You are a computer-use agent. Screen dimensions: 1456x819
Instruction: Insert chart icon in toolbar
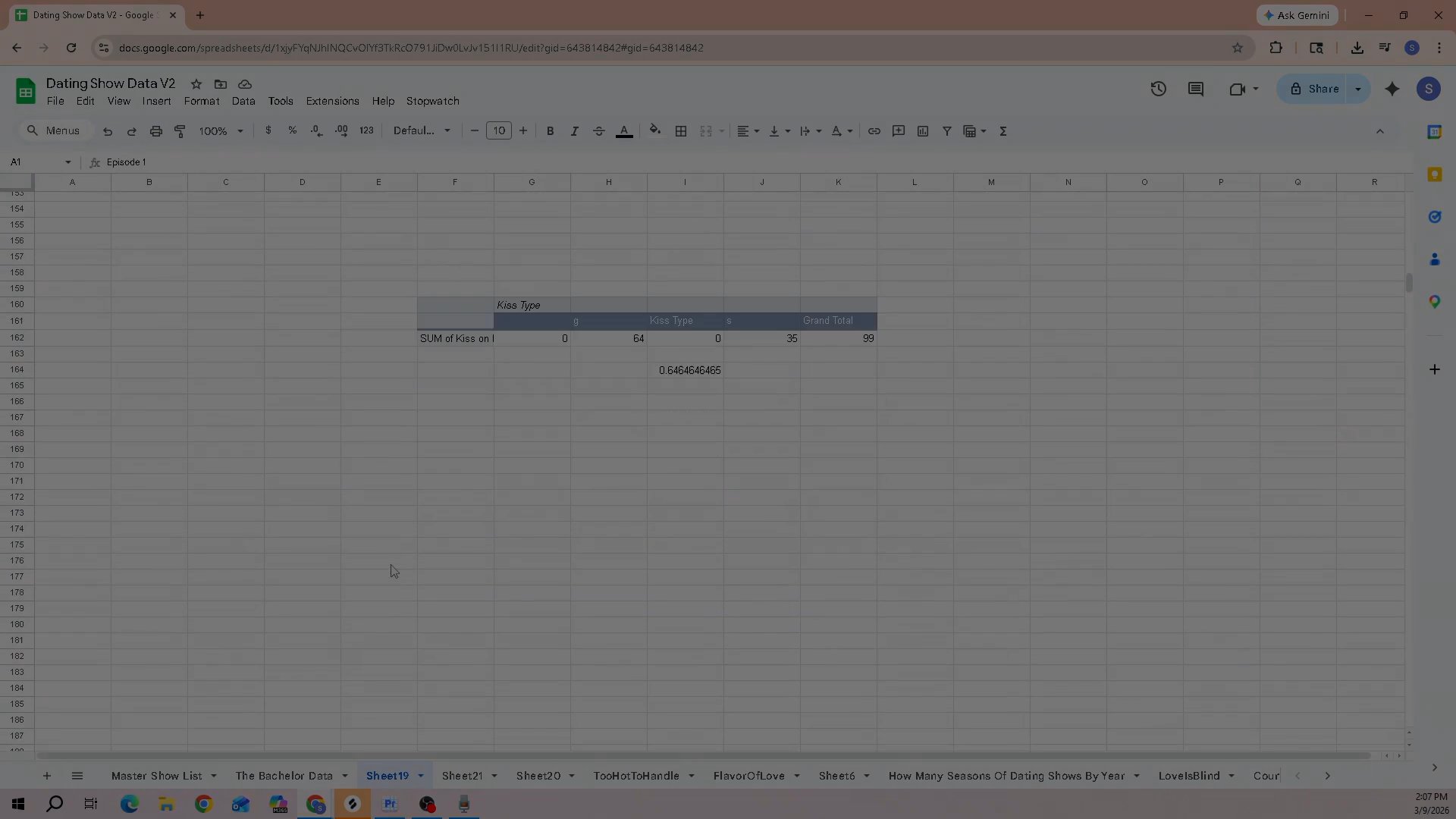(x=922, y=131)
